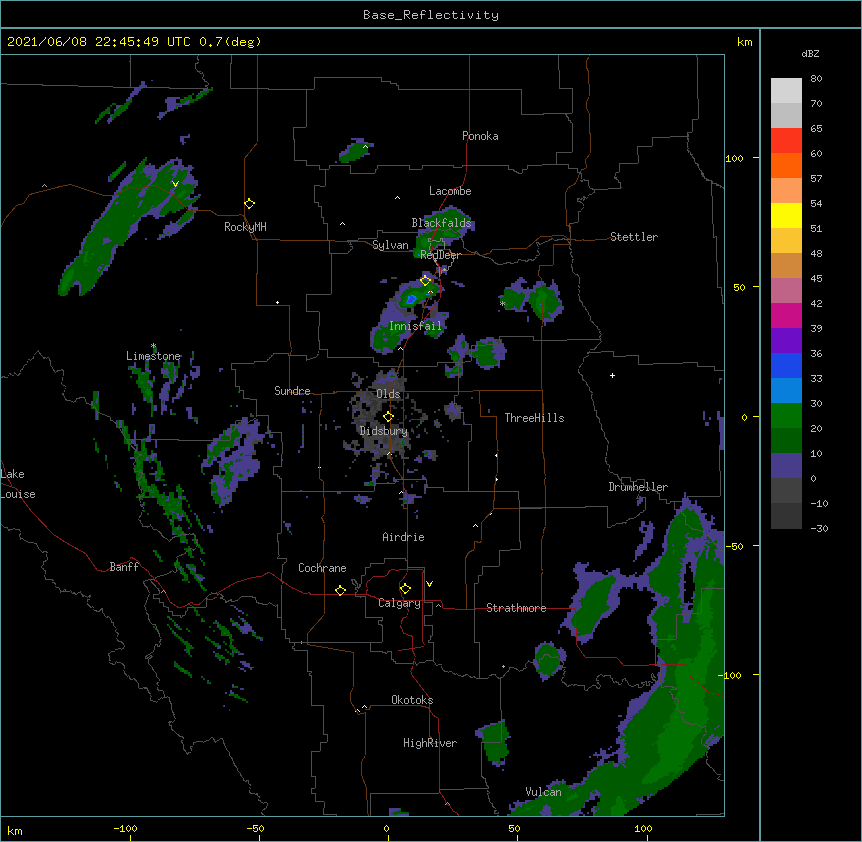Click the Lake Louise label
The height and width of the screenshot is (842, 862).
pos(18,484)
